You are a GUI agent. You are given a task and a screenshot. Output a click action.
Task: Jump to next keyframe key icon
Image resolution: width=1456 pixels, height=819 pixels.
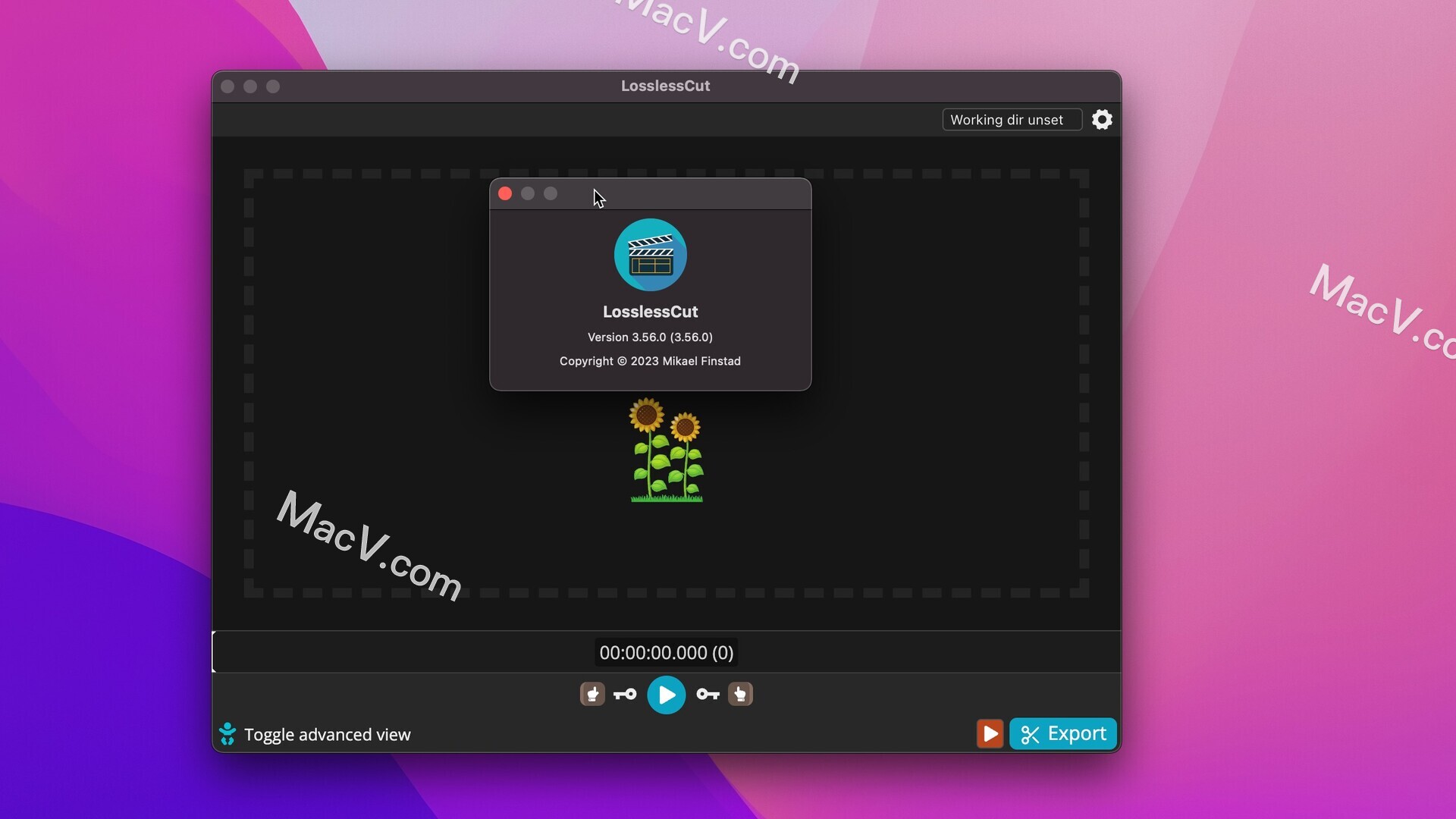[708, 695]
